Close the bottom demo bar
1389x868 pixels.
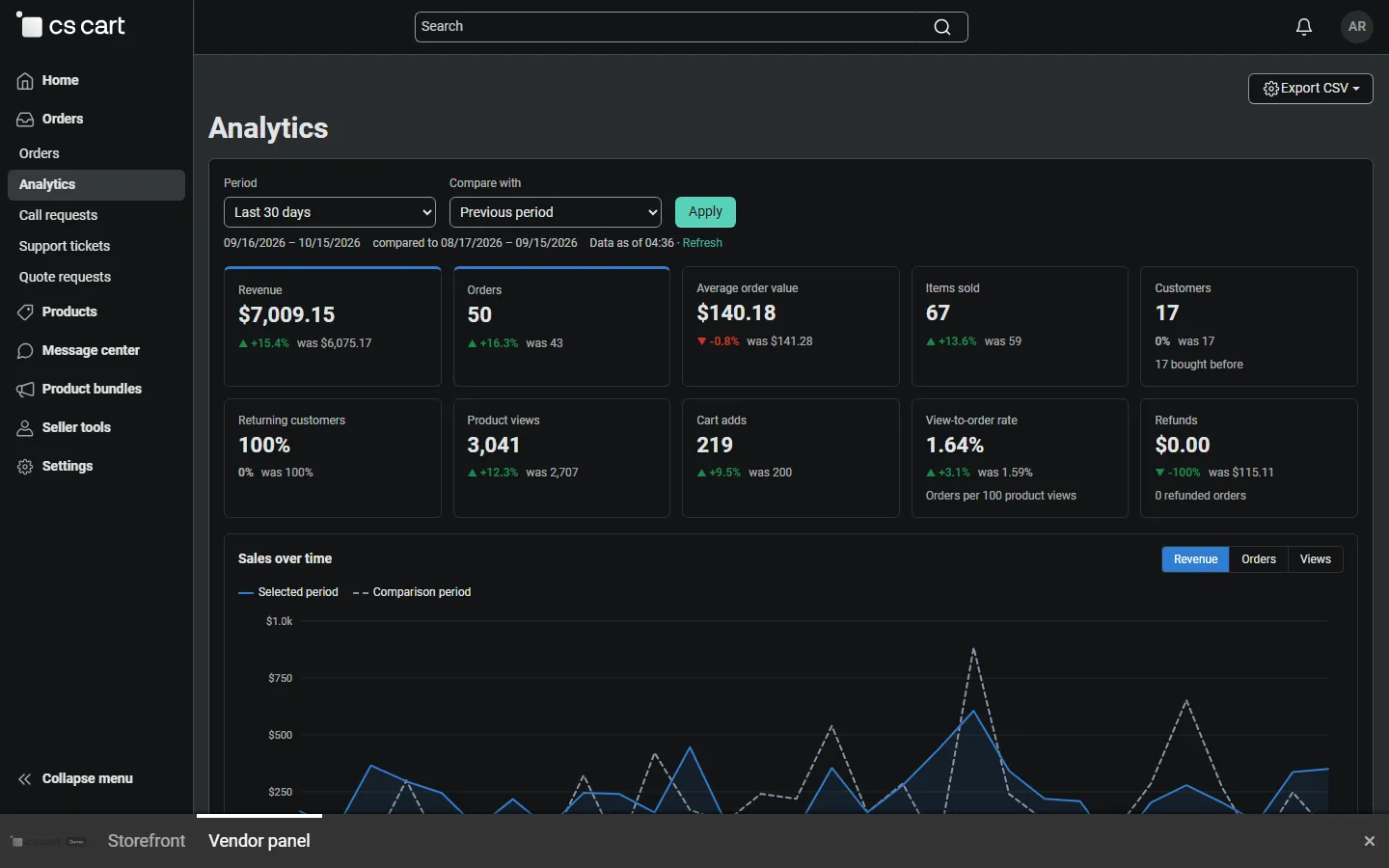pos(1370,841)
